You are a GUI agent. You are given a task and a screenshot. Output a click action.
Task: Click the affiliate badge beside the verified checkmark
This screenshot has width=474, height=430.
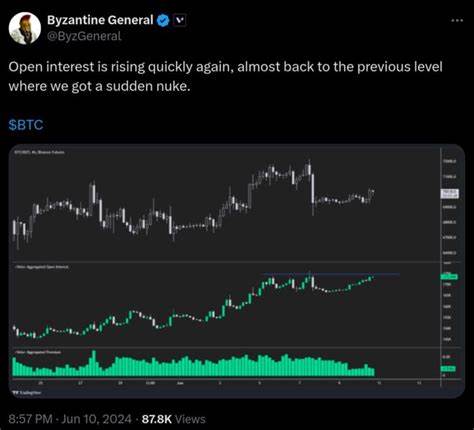180,20
